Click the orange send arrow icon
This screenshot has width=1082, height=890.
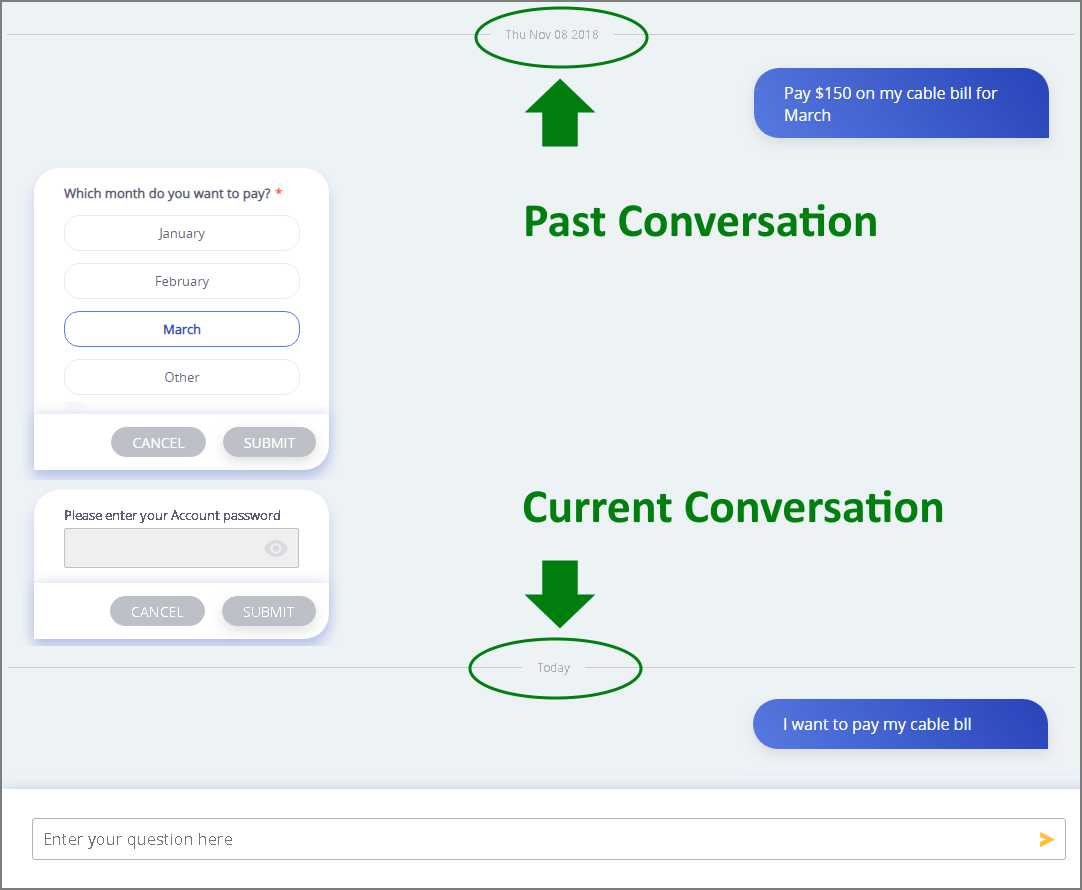pyautogui.click(x=1046, y=839)
